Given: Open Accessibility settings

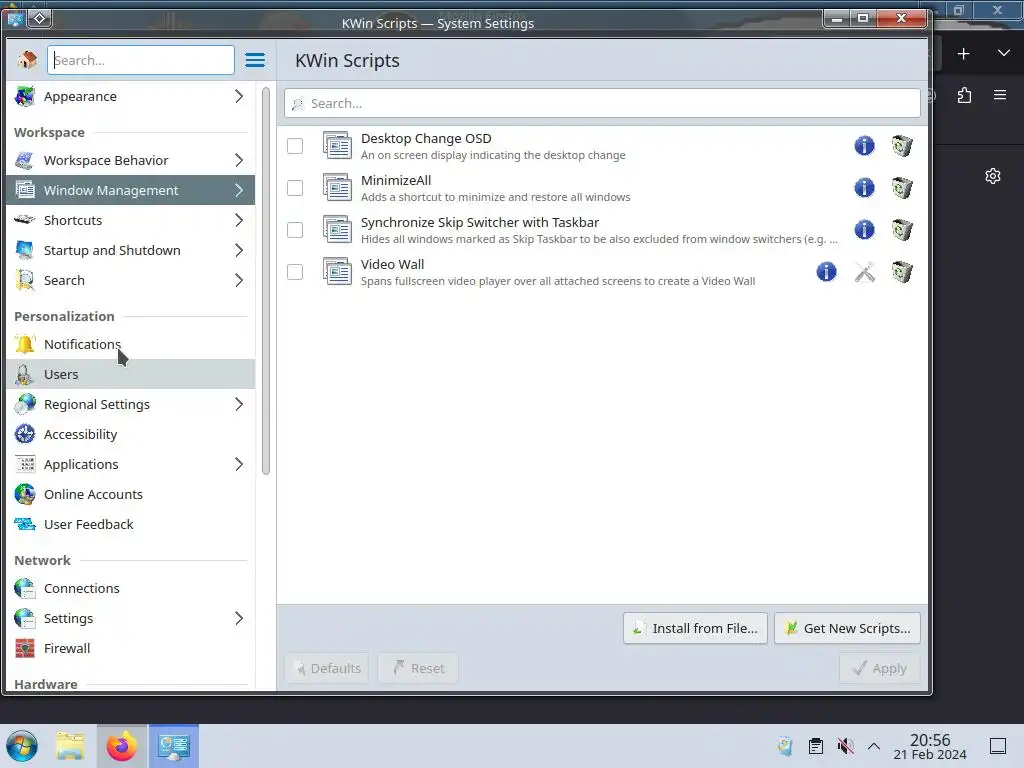Looking at the screenshot, I should [131, 434].
